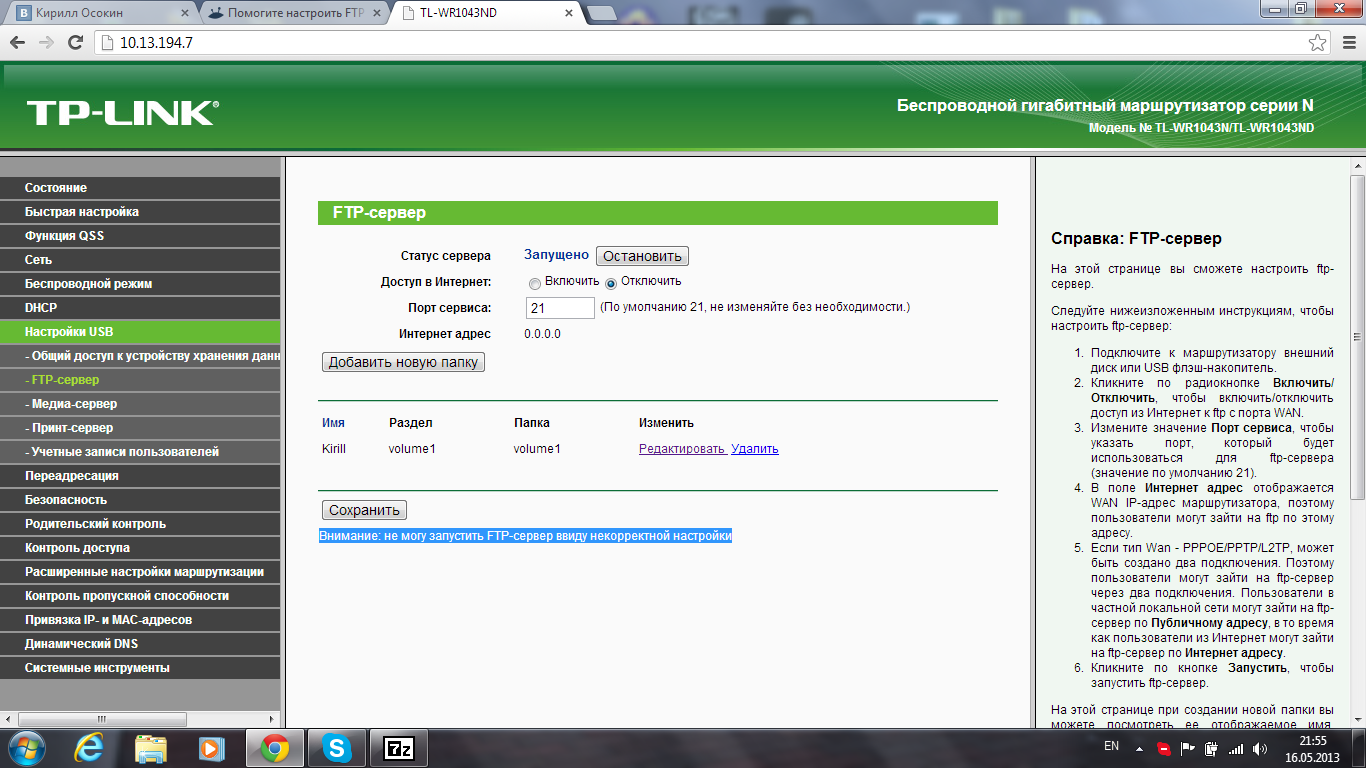Open Internet Explorer from the taskbar
The width and height of the screenshot is (1366, 768).
(x=90, y=748)
